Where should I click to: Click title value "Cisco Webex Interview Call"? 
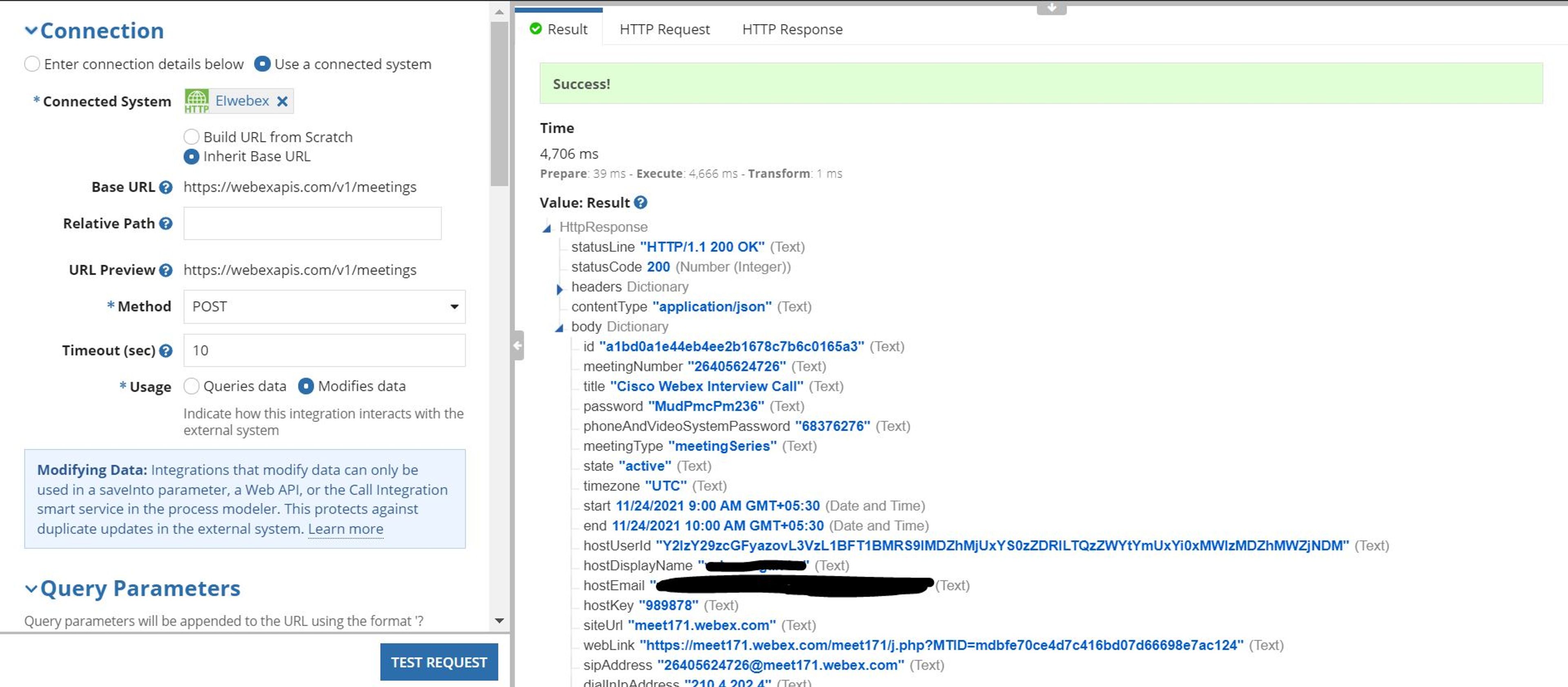706,387
